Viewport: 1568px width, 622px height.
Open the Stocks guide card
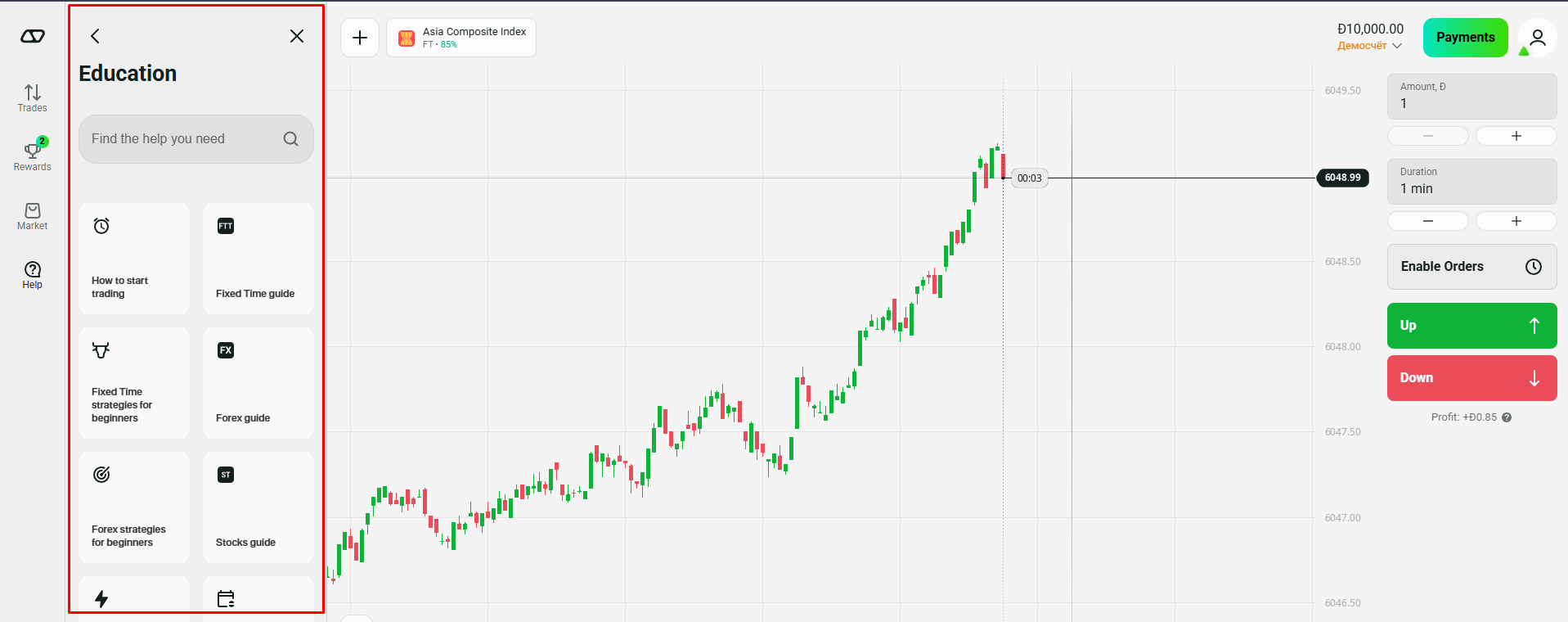[x=258, y=507]
